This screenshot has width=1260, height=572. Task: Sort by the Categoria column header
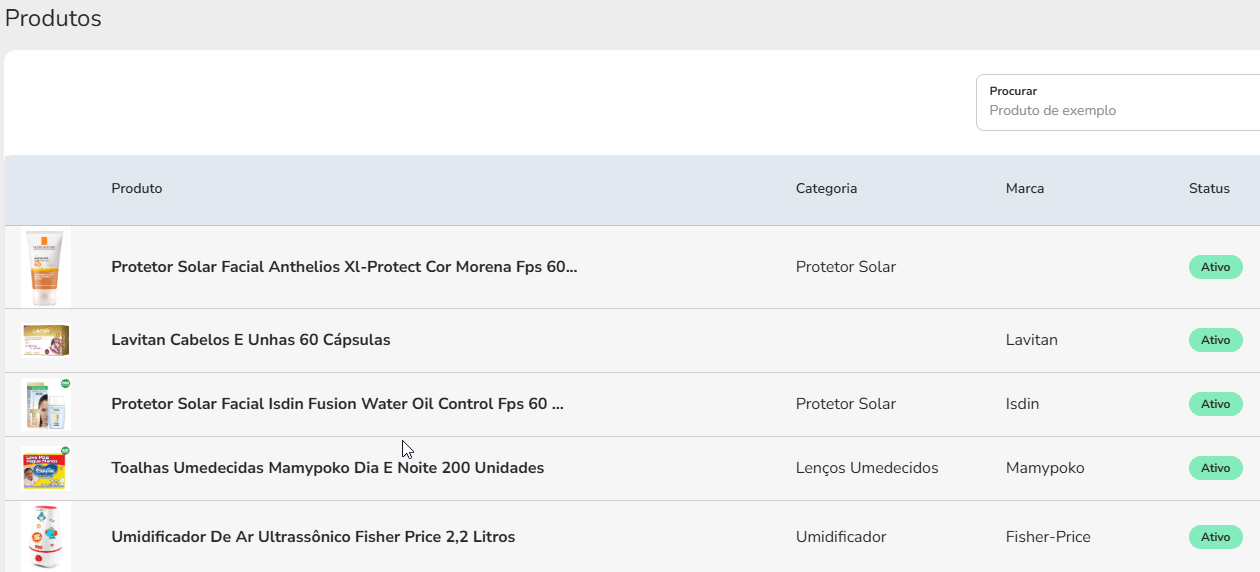click(826, 189)
